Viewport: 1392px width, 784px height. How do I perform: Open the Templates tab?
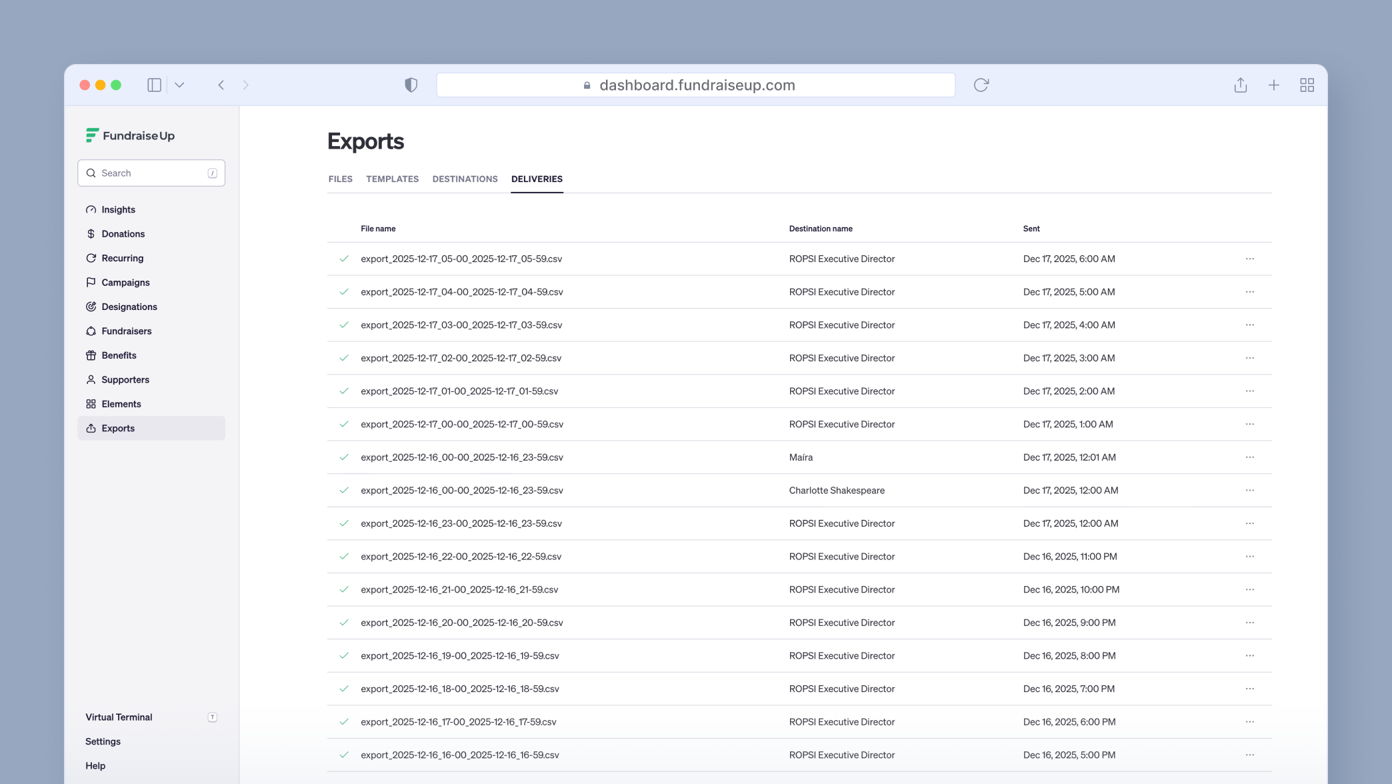(391, 179)
